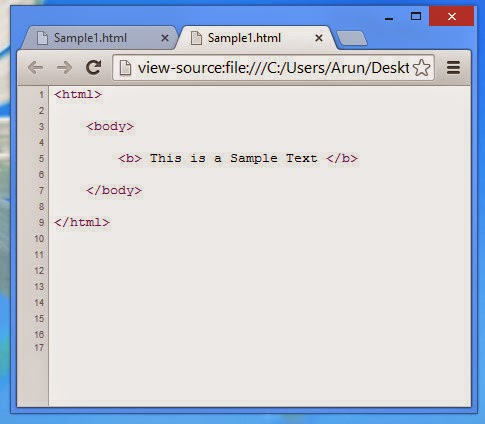
Task: Click the page icon on the second tab
Action: click(x=196, y=38)
